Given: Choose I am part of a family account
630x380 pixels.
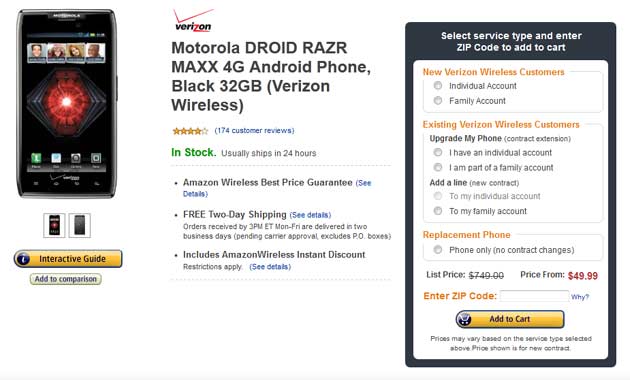Looking at the screenshot, I should pyautogui.click(x=438, y=167).
